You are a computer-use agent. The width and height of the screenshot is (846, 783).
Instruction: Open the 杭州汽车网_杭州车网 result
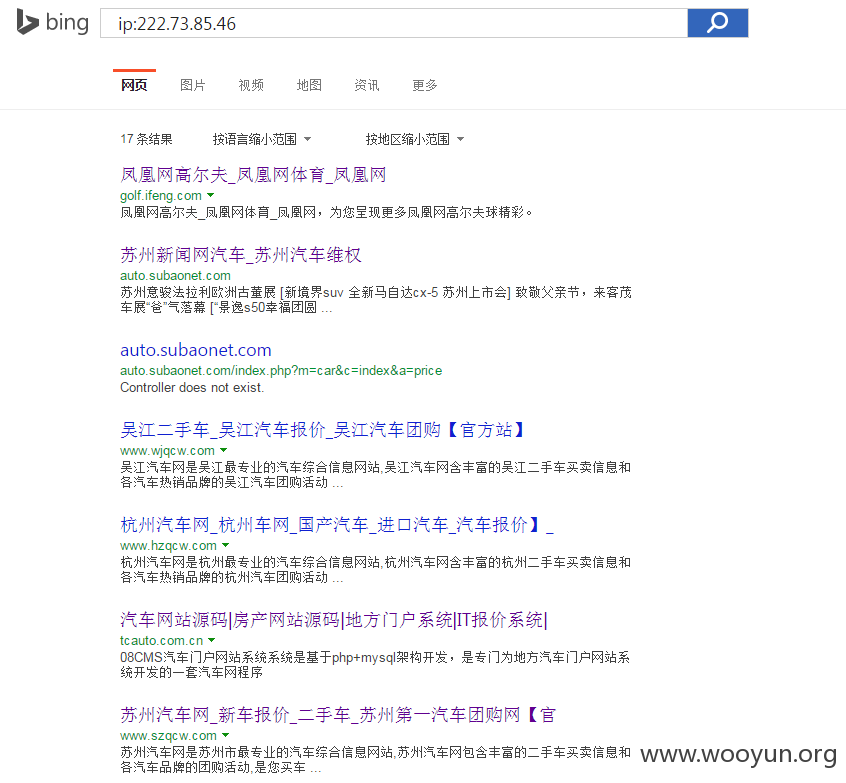coord(337,525)
